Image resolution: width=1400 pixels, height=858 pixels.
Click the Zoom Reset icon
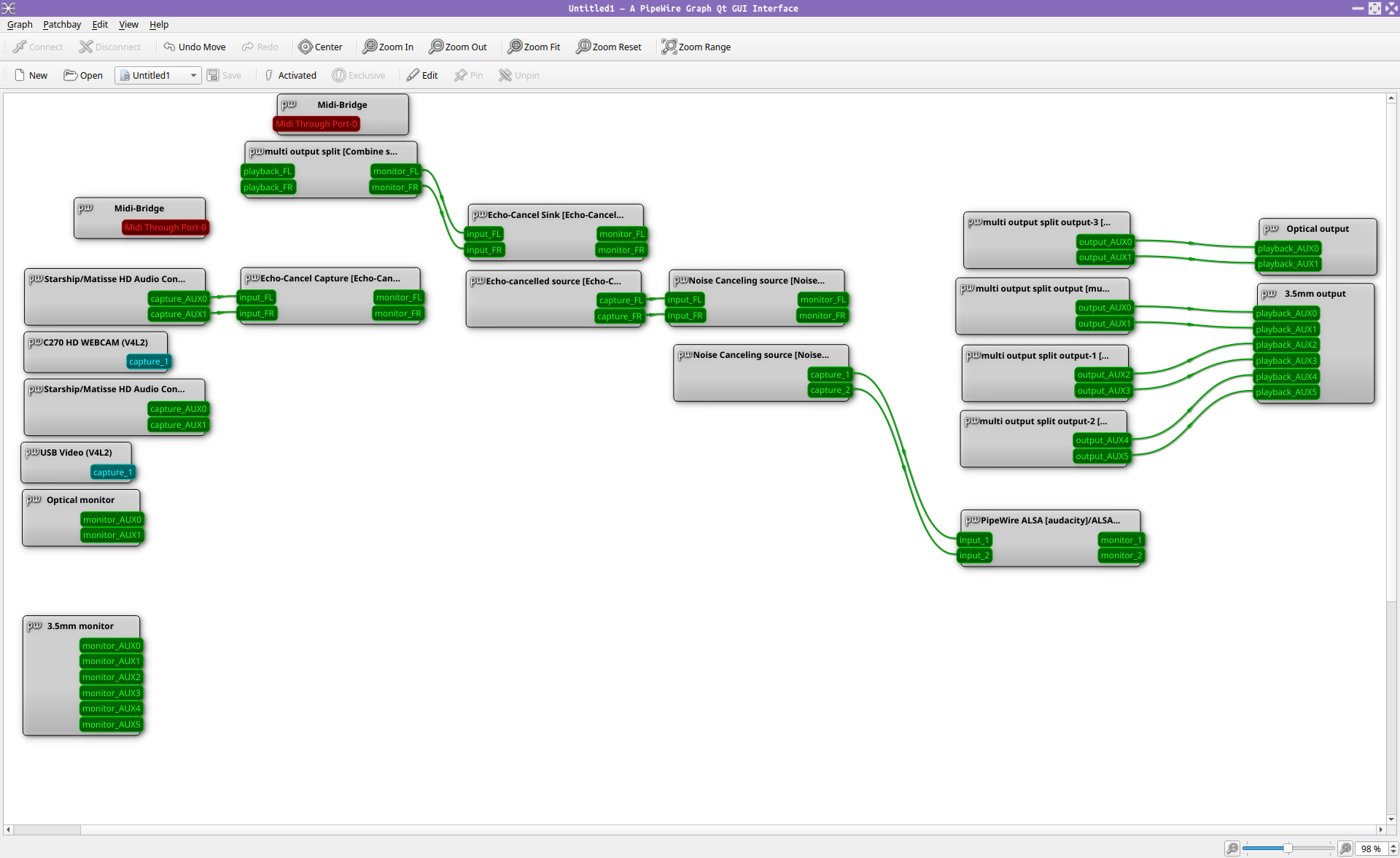pyautogui.click(x=583, y=47)
